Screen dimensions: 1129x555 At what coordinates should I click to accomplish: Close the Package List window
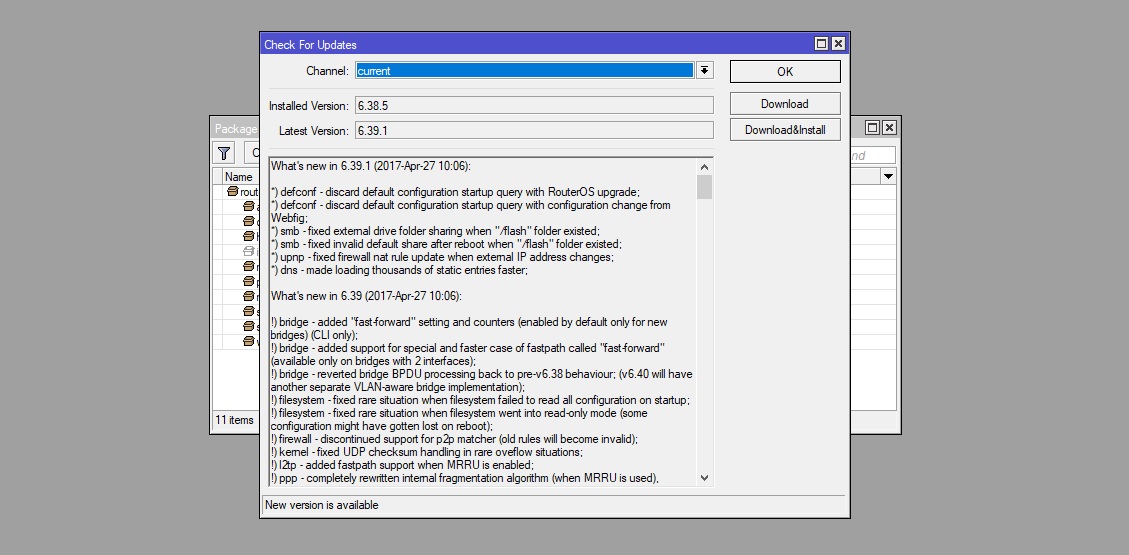(889, 127)
